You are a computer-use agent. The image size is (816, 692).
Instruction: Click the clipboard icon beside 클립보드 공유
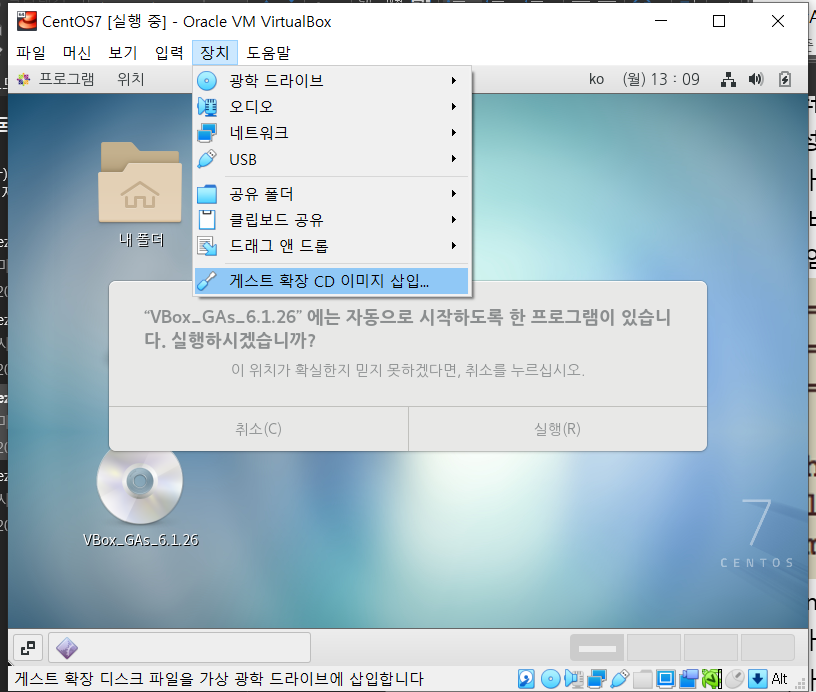tap(207, 220)
